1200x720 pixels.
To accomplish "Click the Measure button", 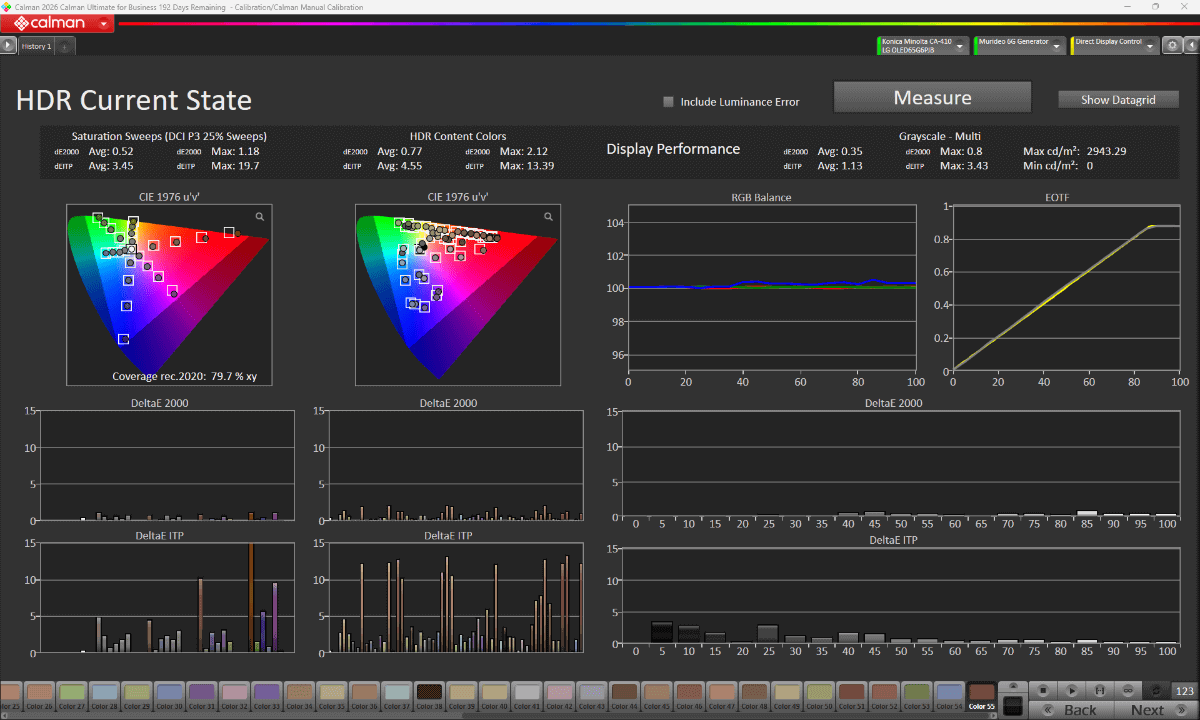I will [932, 98].
